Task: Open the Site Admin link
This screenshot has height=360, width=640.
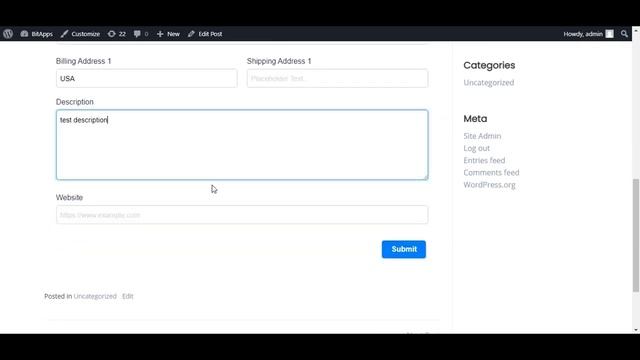Action: click(482, 136)
